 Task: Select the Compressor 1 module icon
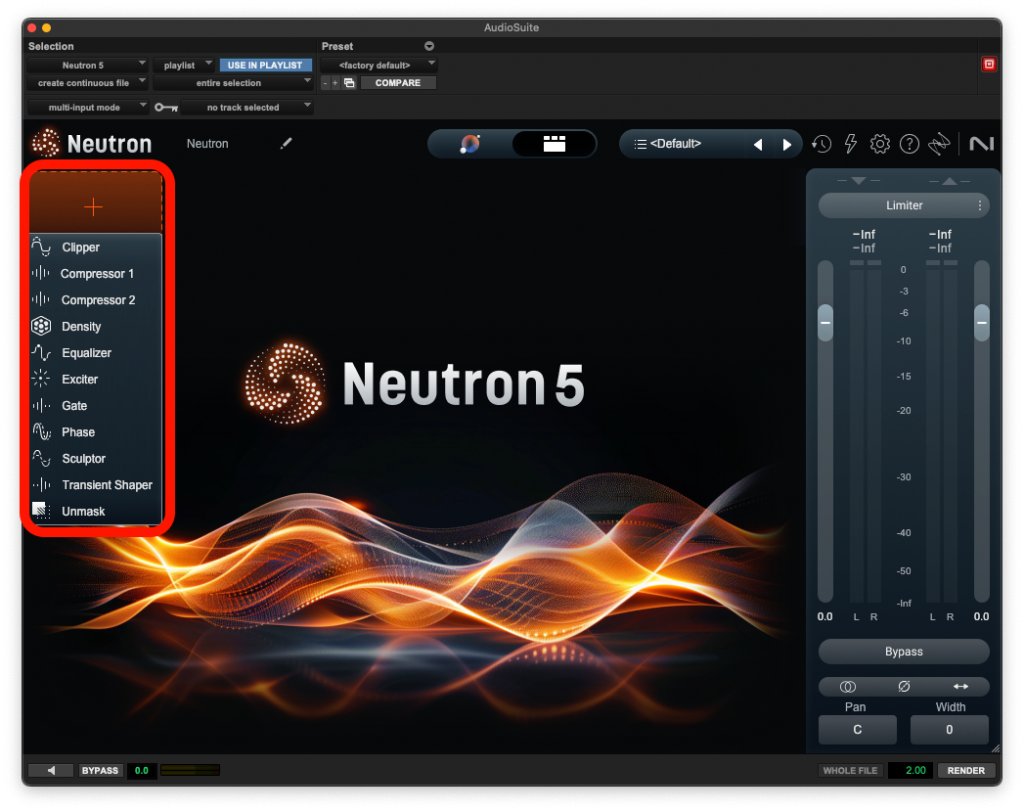click(41, 273)
